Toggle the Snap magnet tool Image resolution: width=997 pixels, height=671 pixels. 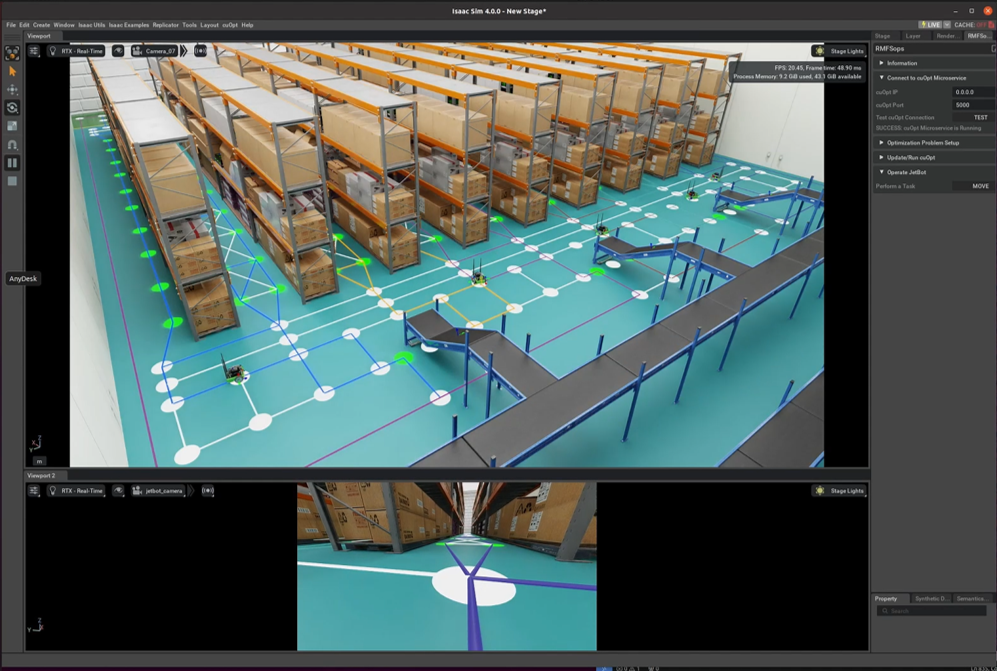(x=12, y=144)
